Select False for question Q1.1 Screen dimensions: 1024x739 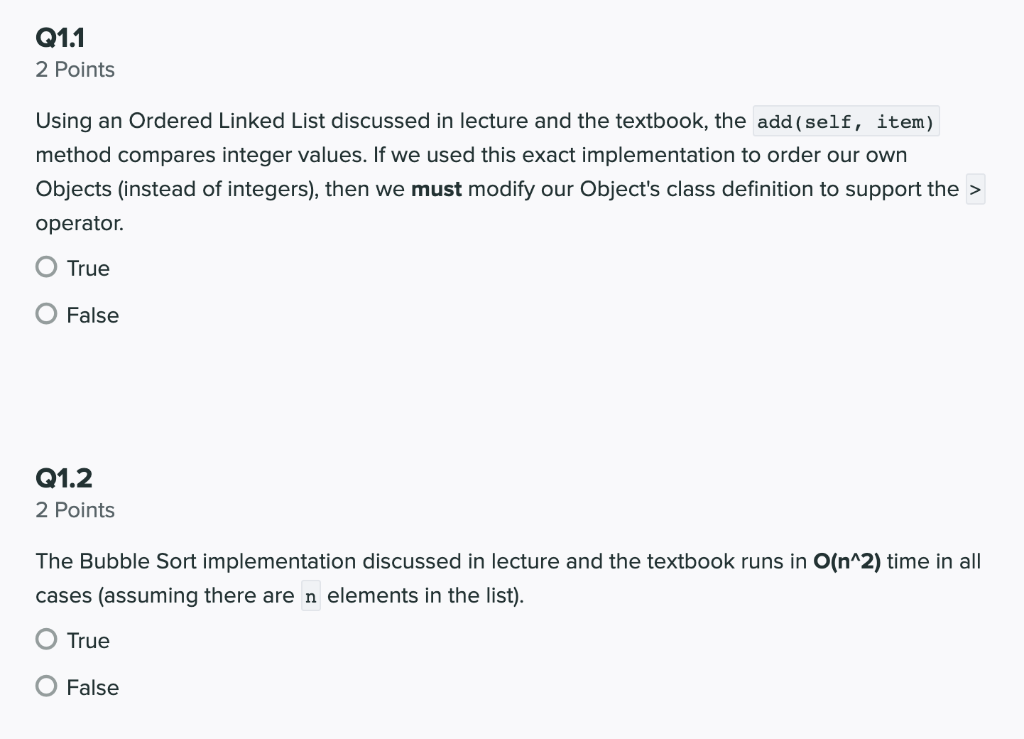(x=45, y=314)
